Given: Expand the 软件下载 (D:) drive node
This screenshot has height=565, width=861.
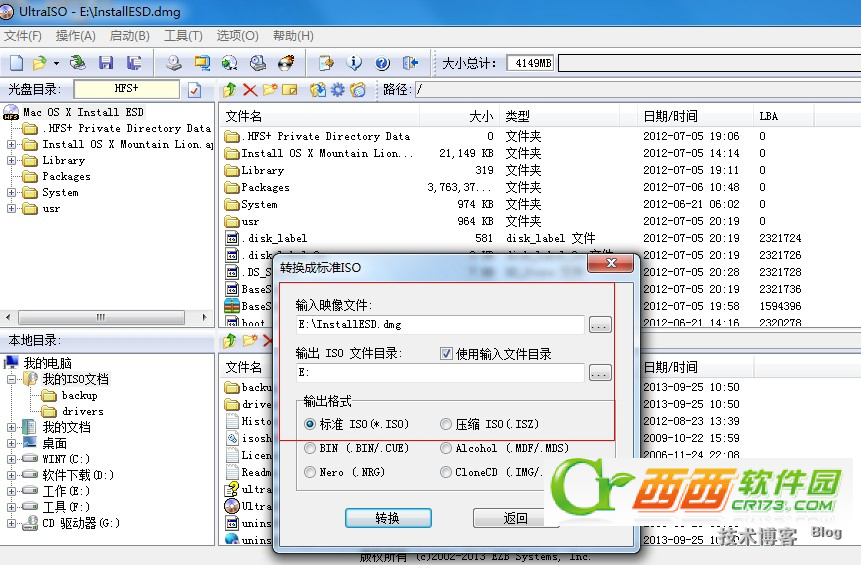Looking at the screenshot, I should [x=11, y=475].
